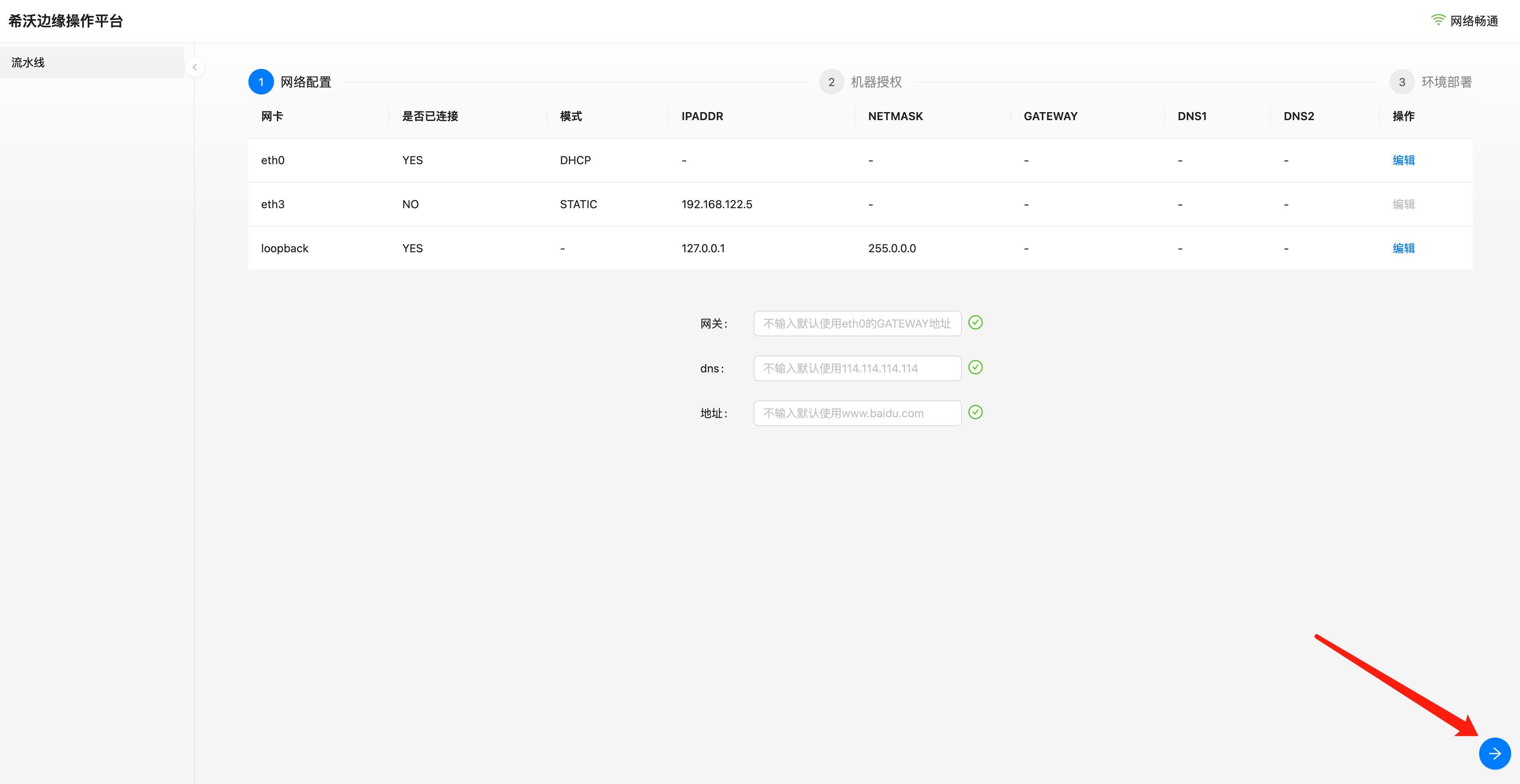
Task: Click the 网卡 column header
Action: coord(272,116)
